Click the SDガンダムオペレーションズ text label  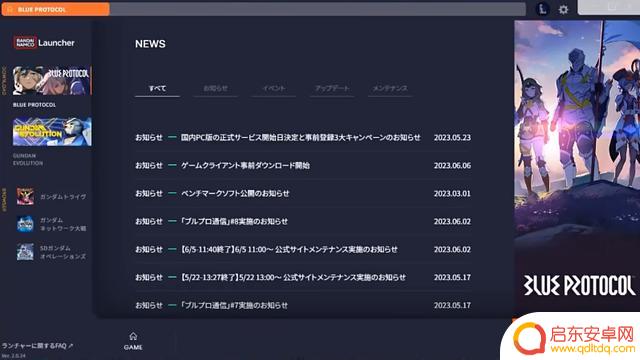63,252
